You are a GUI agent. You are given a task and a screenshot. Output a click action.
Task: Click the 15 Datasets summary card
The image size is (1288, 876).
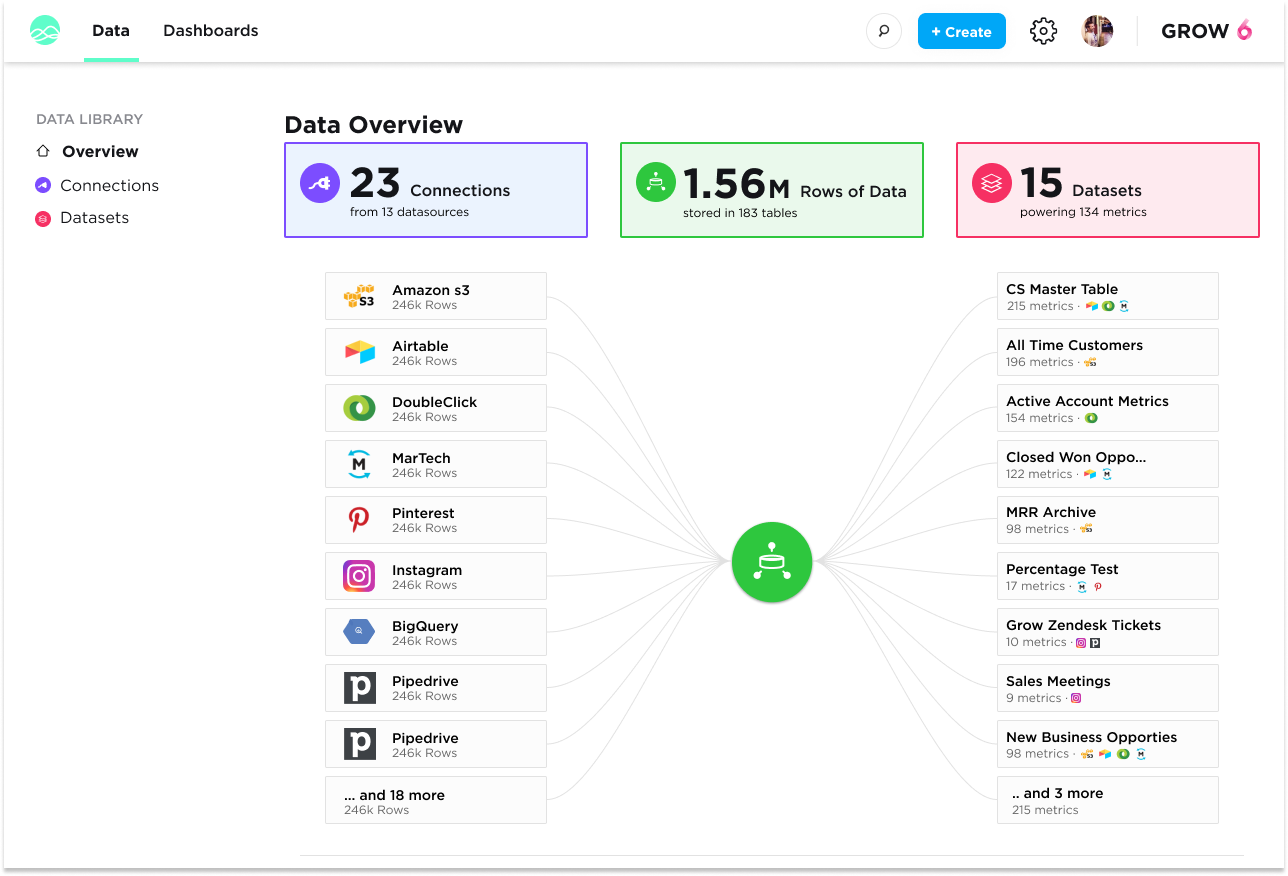coord(1107,190)
